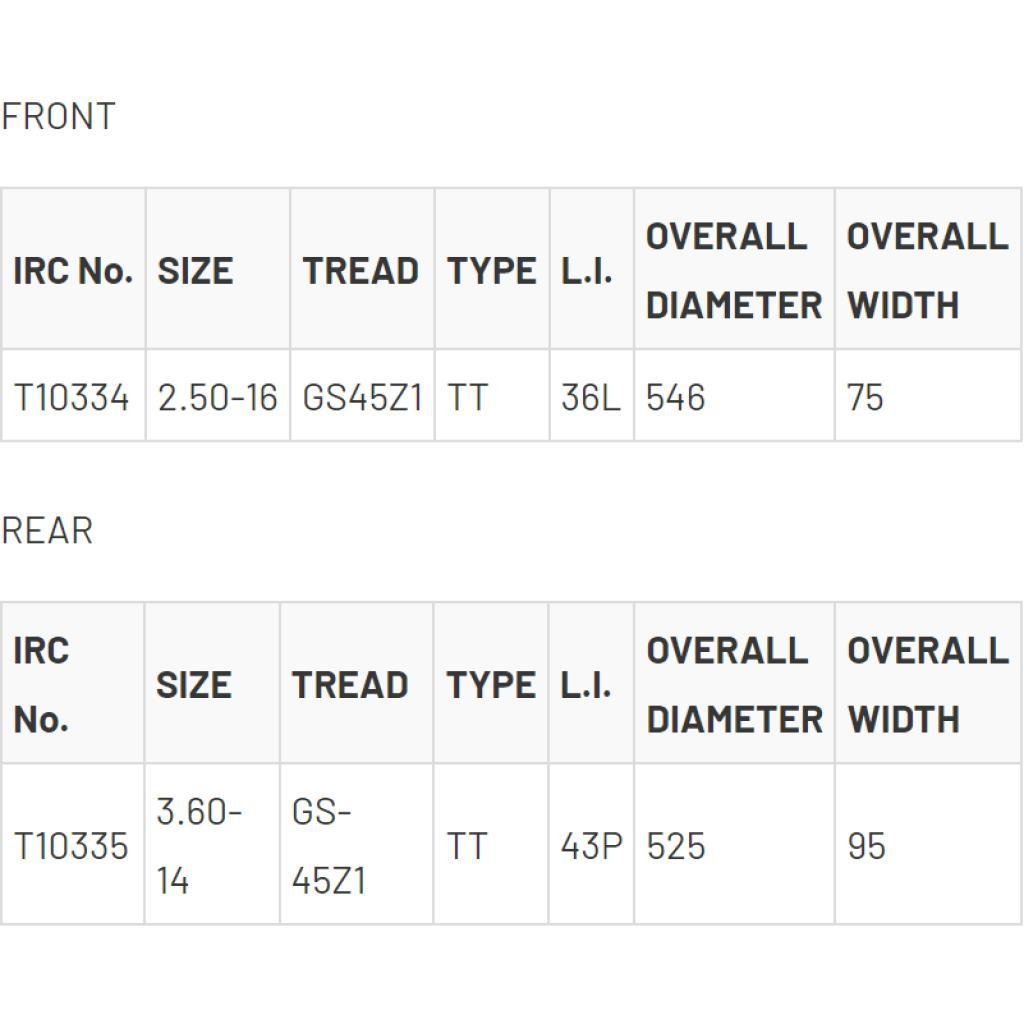Click the REAR section heading
Image resolution: width=1024 pixels, height=1024 pixels.
(x=47, y=530)
